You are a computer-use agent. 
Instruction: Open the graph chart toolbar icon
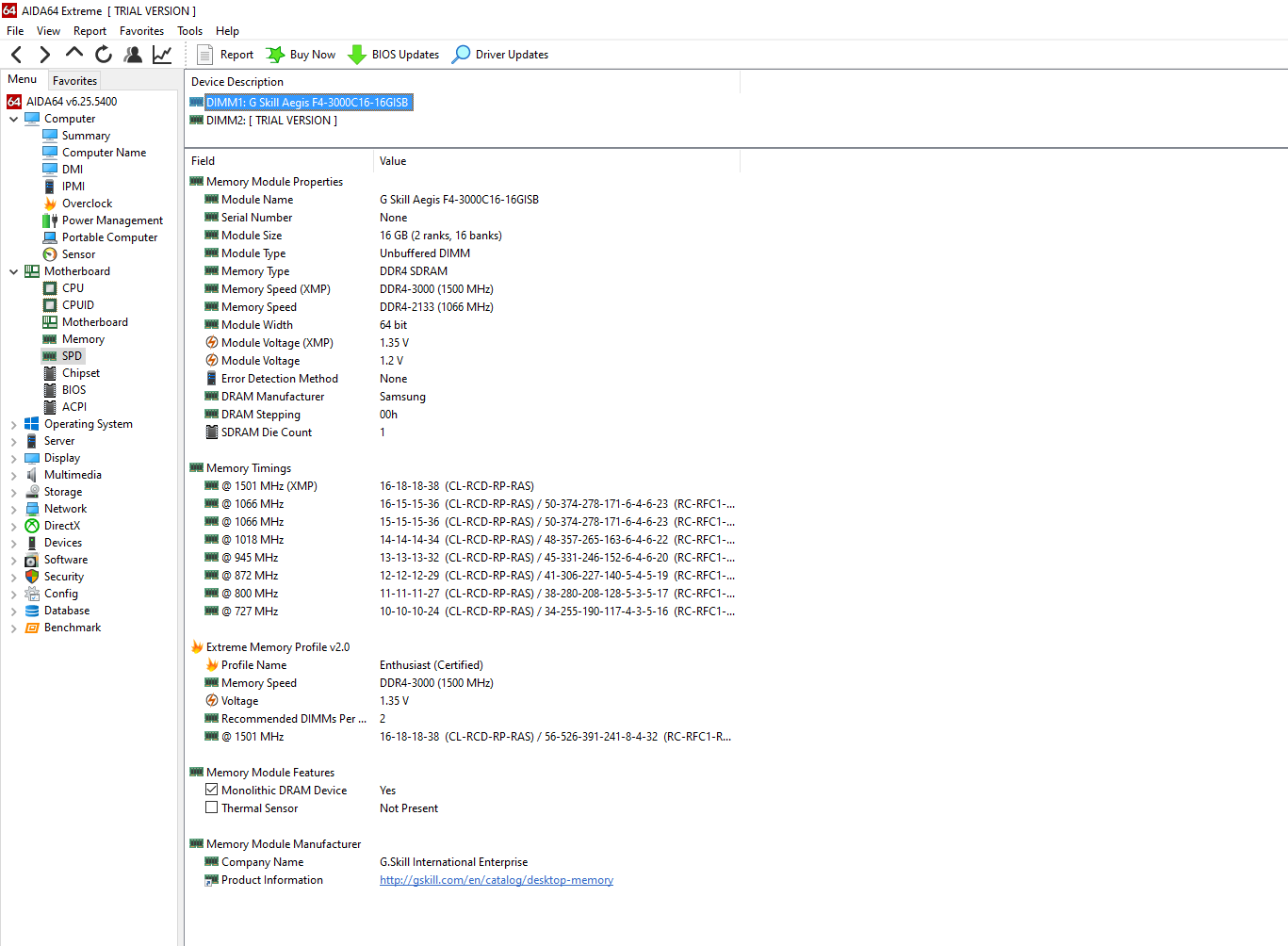tap(162, 55)
